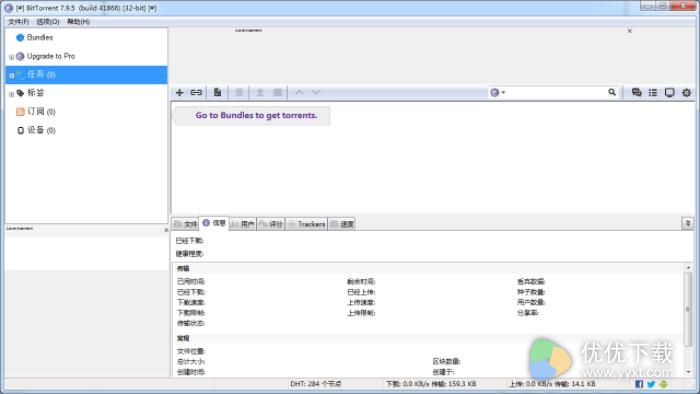Viewport: 700px width, 394px height.
Task: Close the sidebar advertisement panel
Action: pyautogui.click(x=166, y=230)
